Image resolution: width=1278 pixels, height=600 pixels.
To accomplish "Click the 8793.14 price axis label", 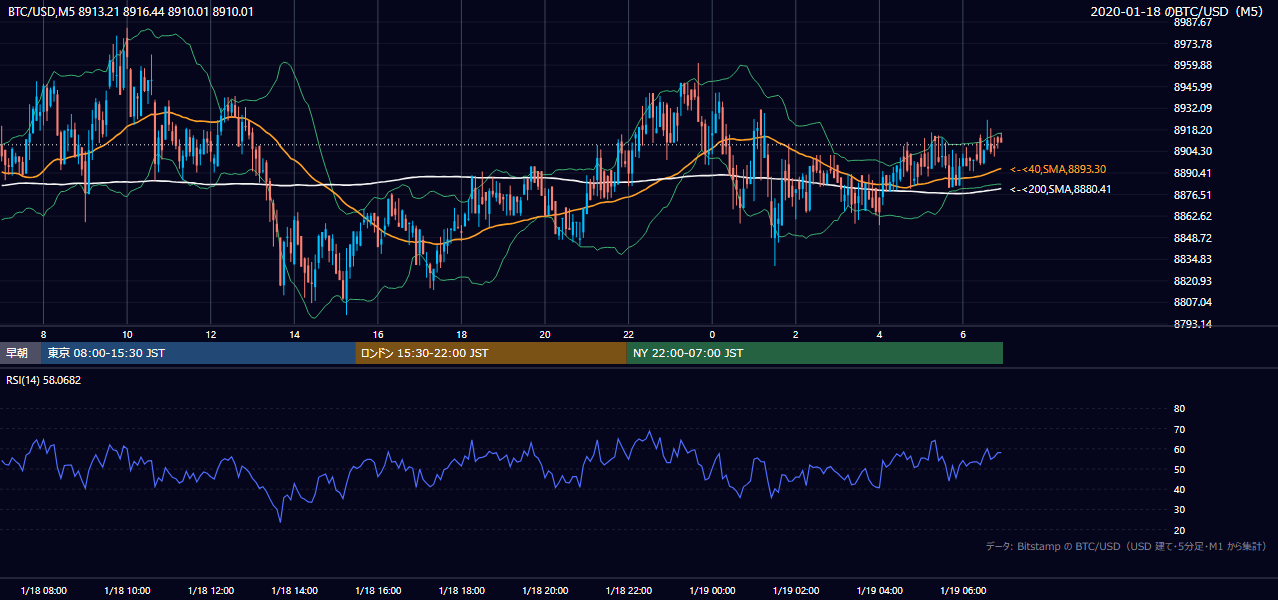I will click(1192, 324).
